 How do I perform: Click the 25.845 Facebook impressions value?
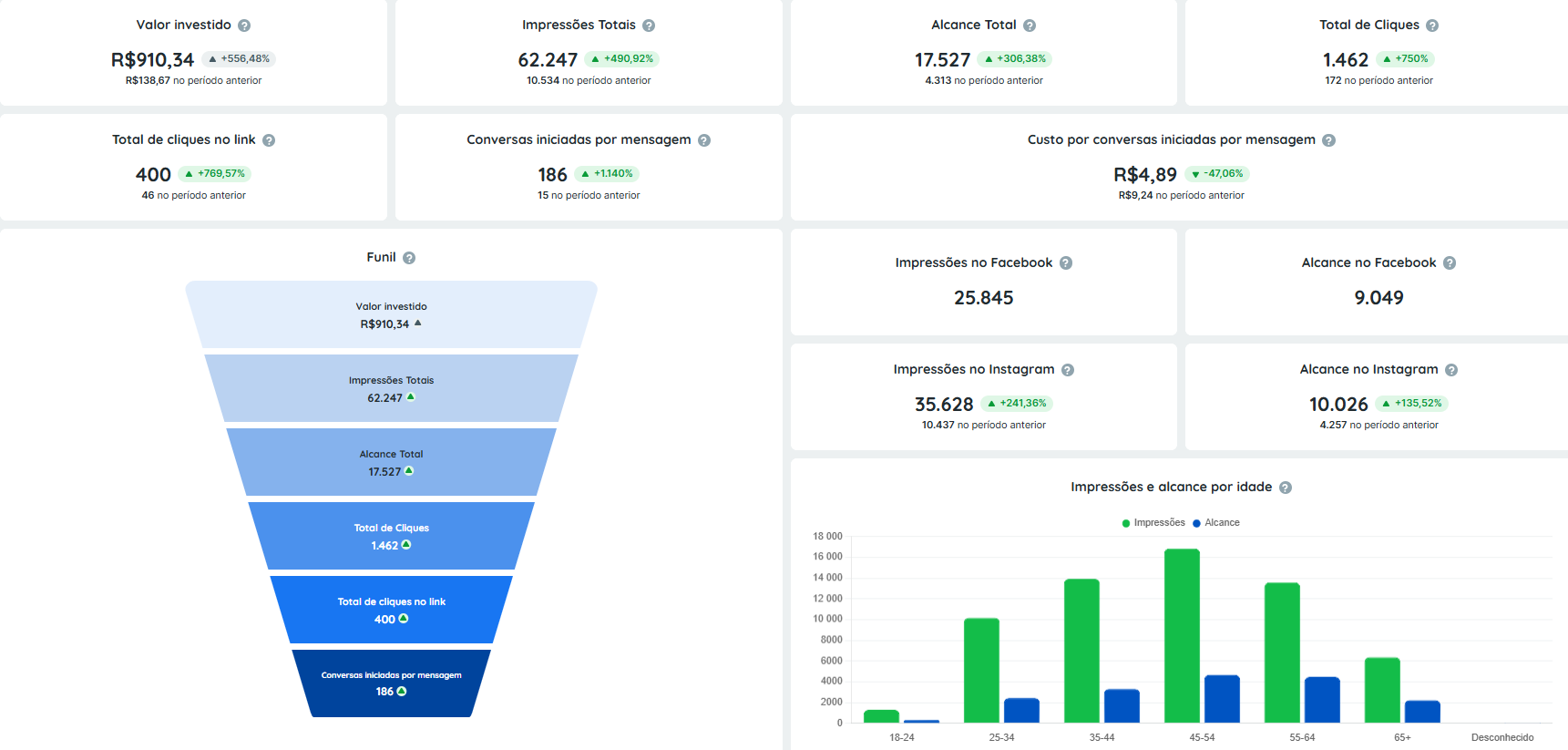coord(984,298)
